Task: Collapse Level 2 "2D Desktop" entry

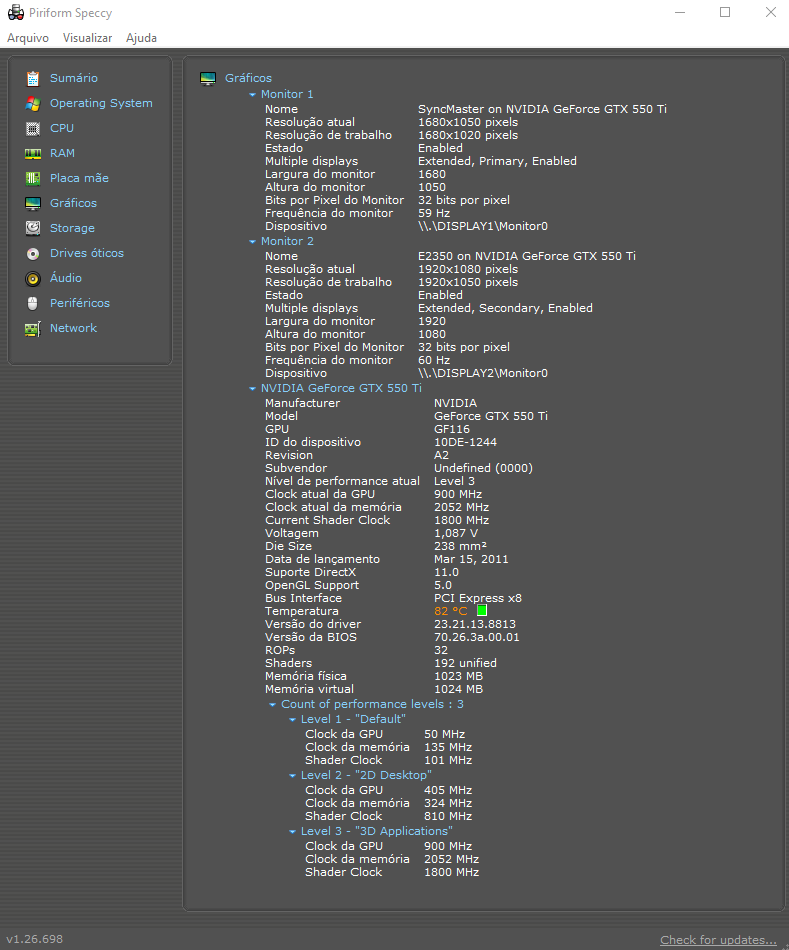Action: [x=293, y=776]
